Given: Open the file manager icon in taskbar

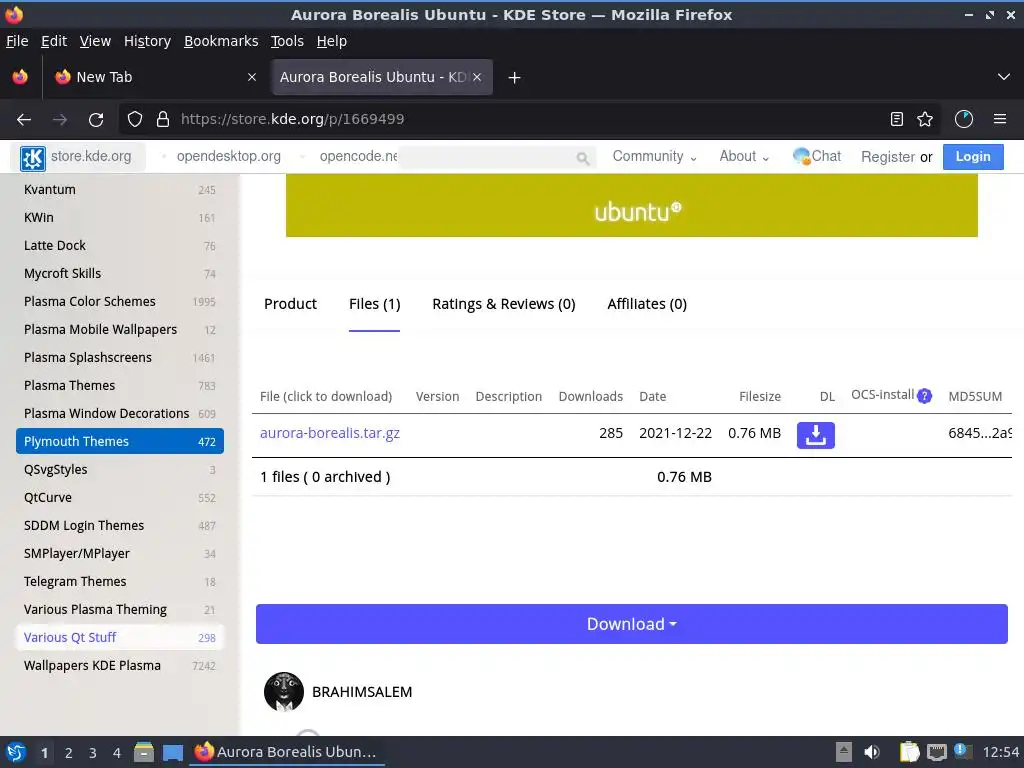Looking at the screenshot, I should [x=144, y=752].
